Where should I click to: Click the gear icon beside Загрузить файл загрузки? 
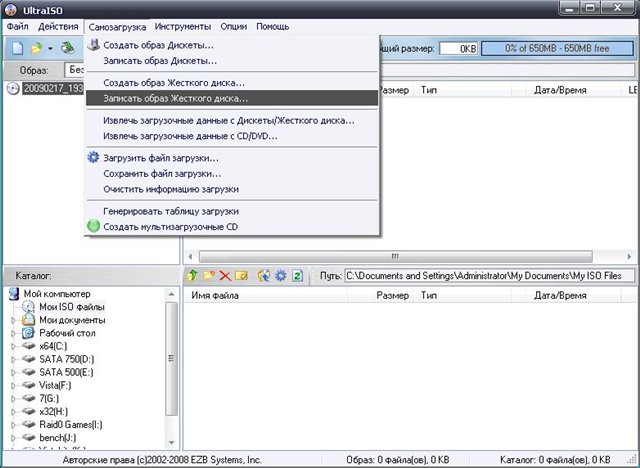pyautogui.click(x=93, y=157)
